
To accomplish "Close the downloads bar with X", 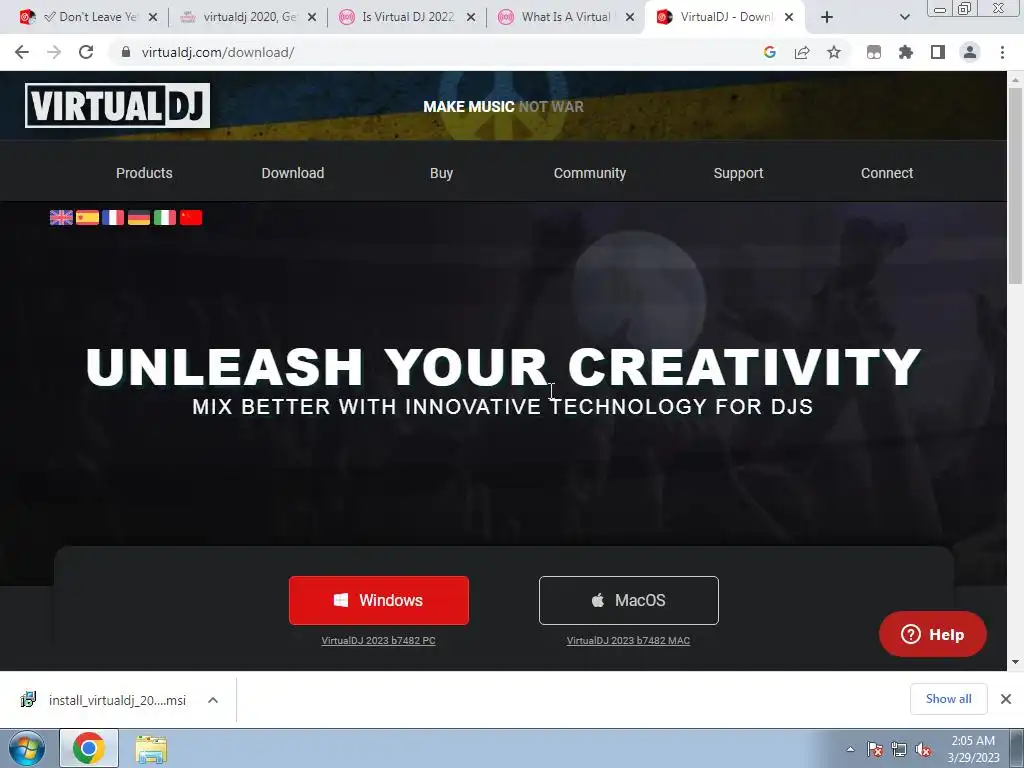I will pos(1006,699).
